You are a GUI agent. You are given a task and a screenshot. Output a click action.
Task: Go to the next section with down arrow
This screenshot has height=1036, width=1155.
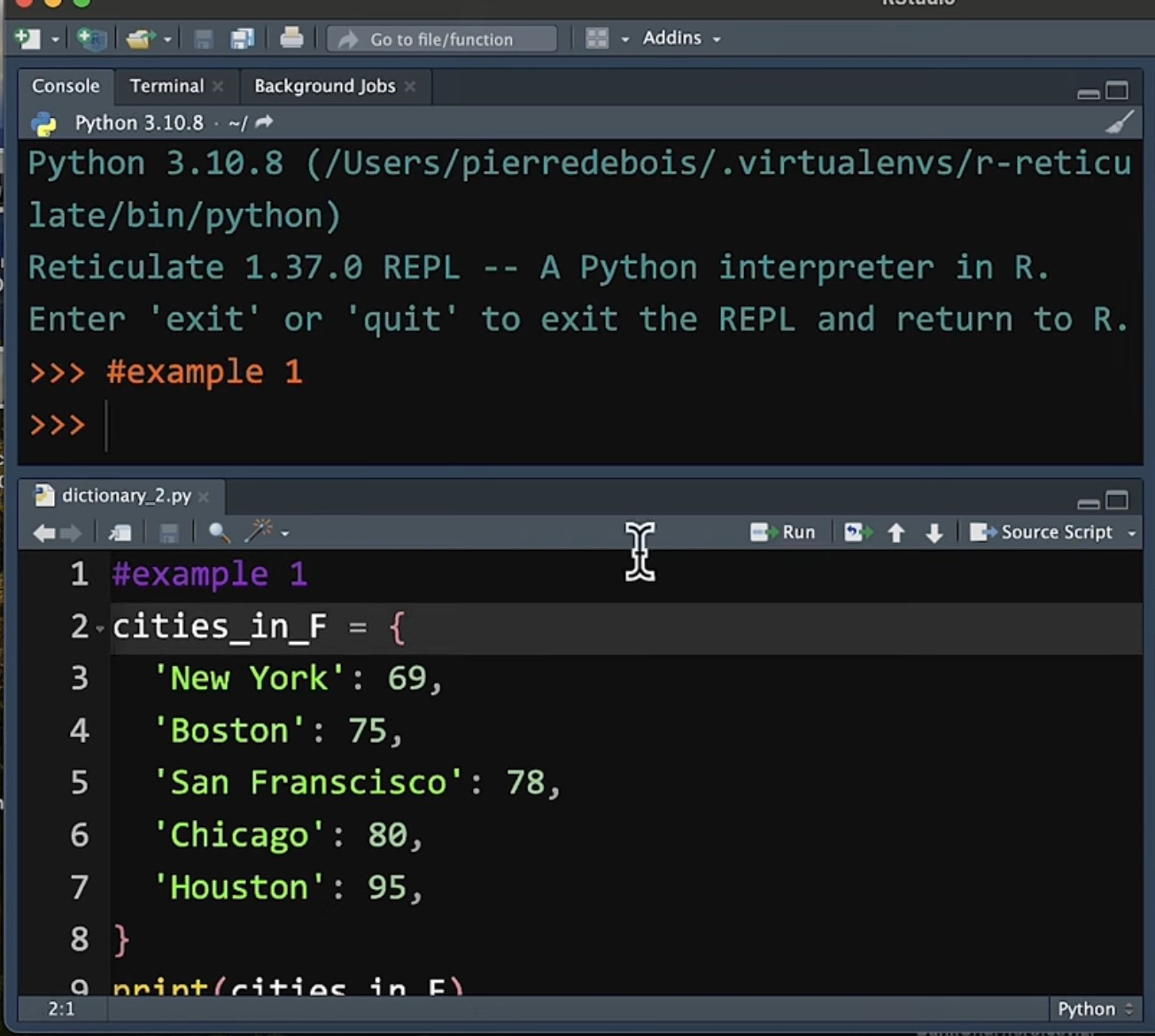[x=934, y=532]
